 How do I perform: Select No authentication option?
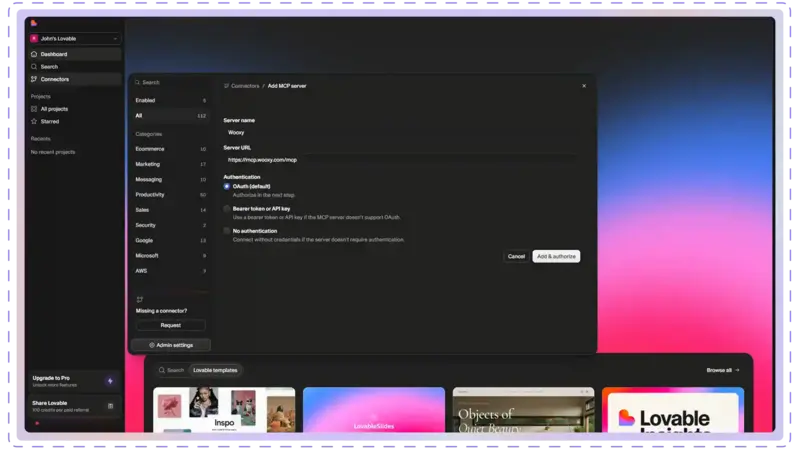point(227,231)
